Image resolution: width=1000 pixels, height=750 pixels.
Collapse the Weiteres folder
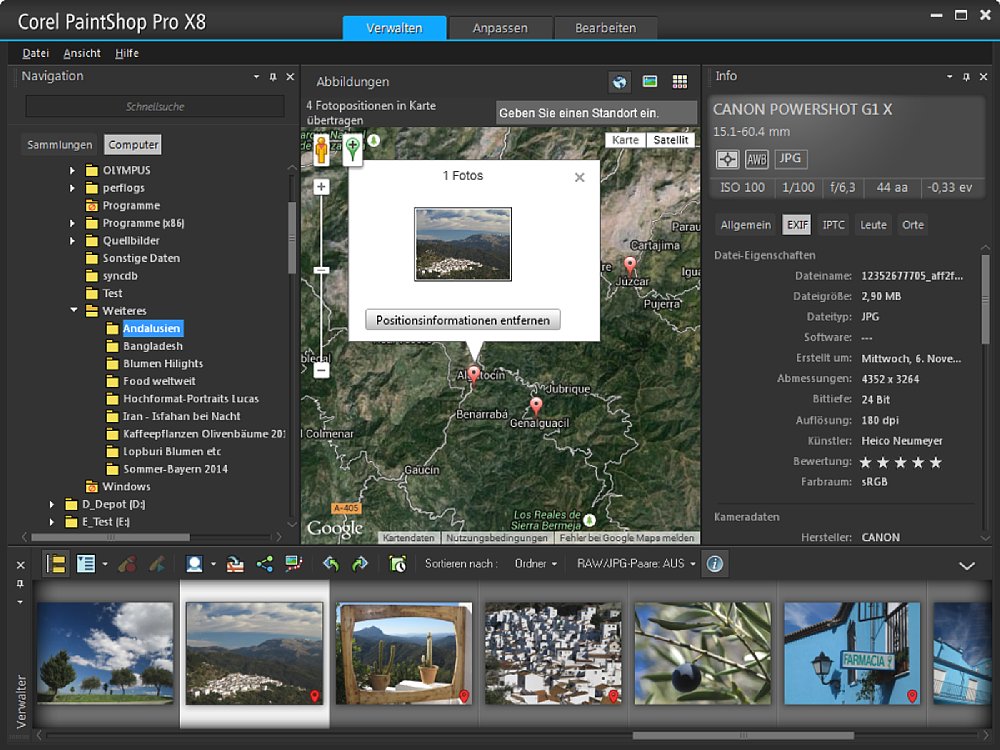point(74,310)
